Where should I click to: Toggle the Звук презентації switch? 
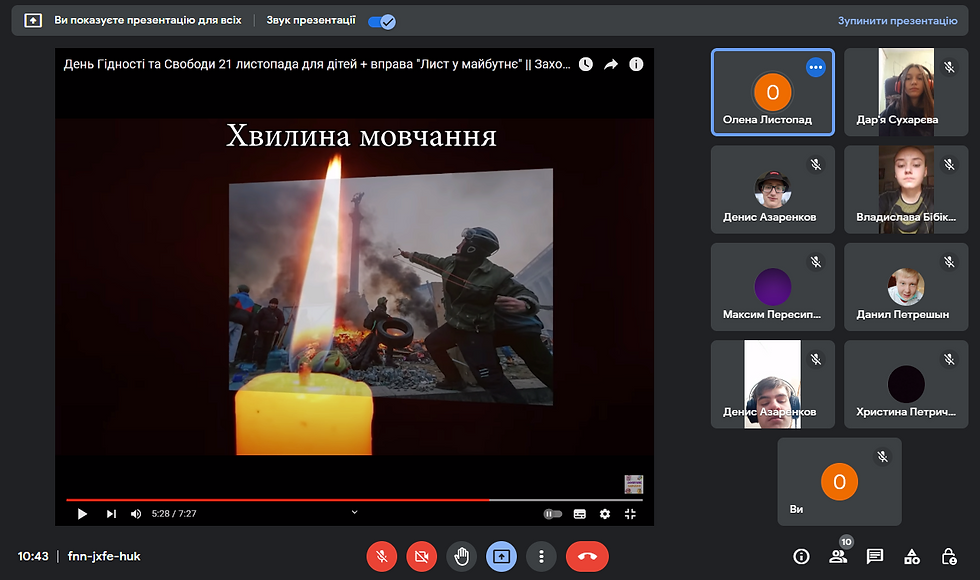(x=381, y=22)
